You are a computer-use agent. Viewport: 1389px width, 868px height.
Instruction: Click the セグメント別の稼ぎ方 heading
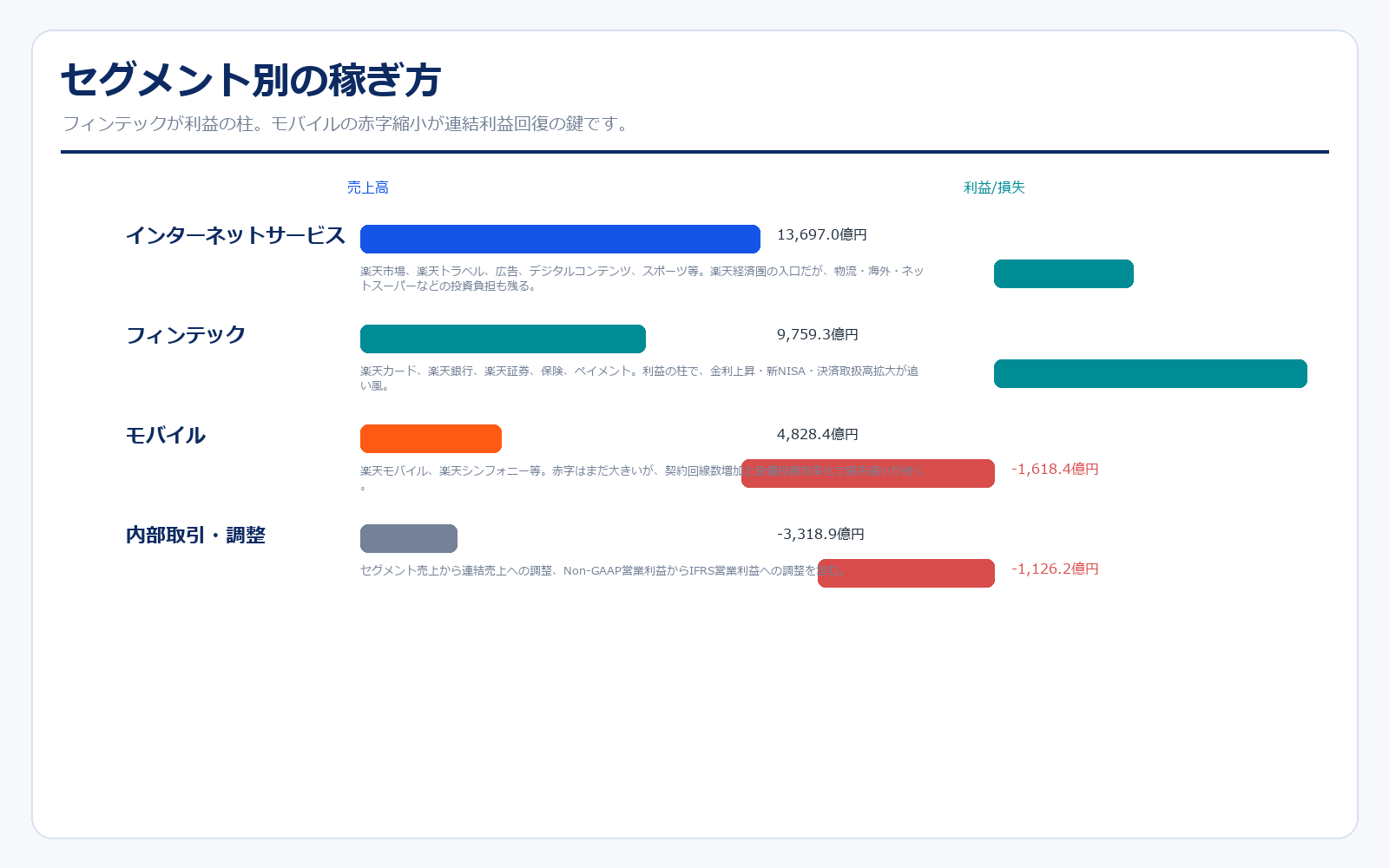pos(251,80)
